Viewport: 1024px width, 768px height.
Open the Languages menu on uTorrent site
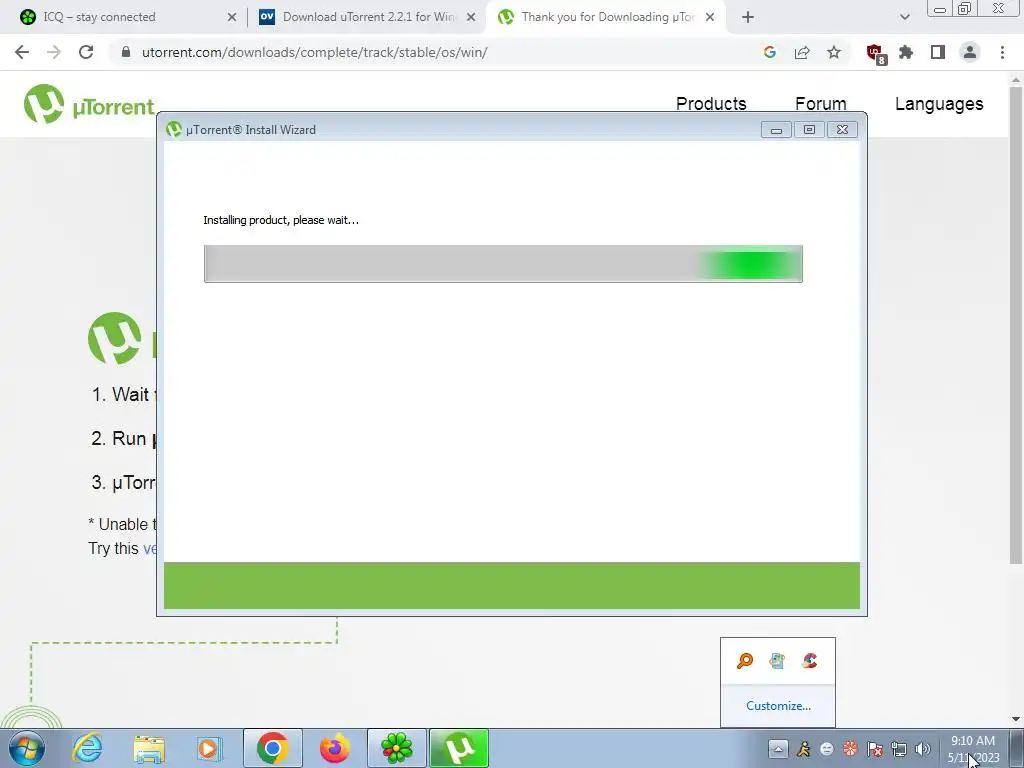pos(939,104)
